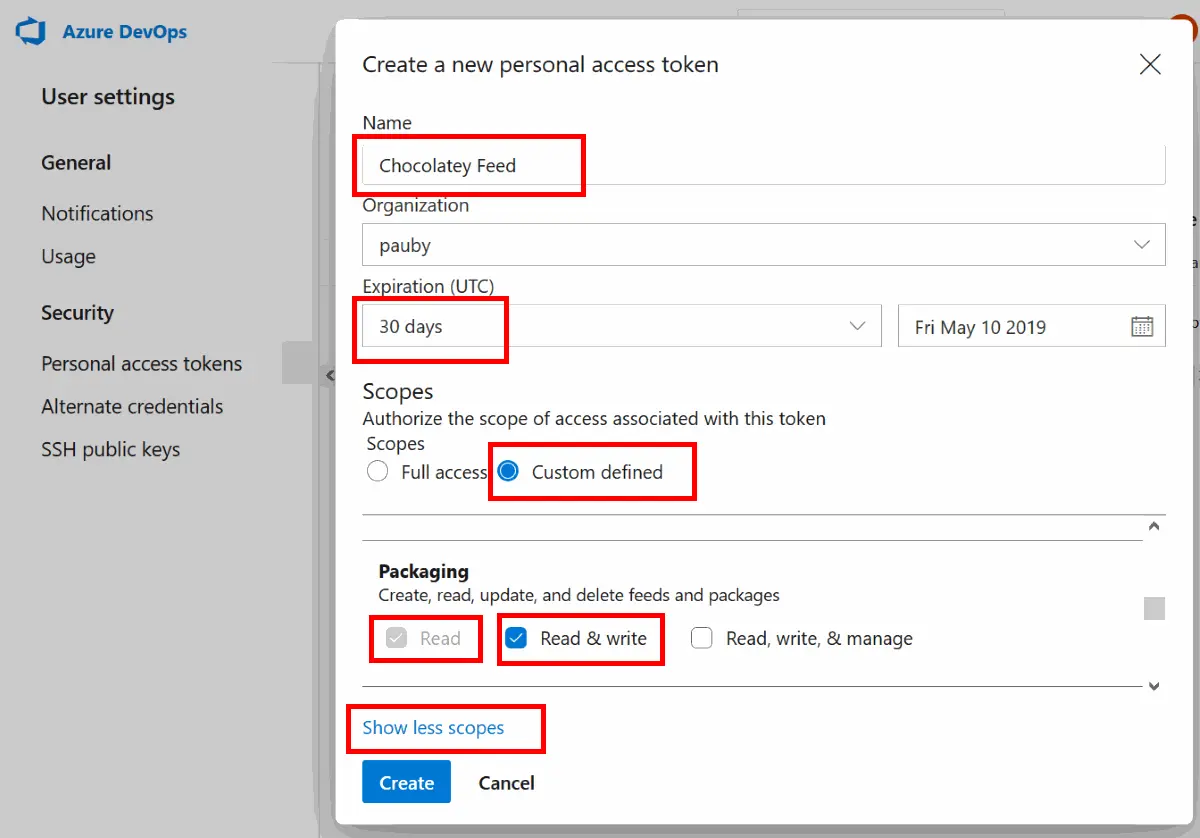
Task: Click the expiration date field Fri May 10 2019
Action: 1032,326
